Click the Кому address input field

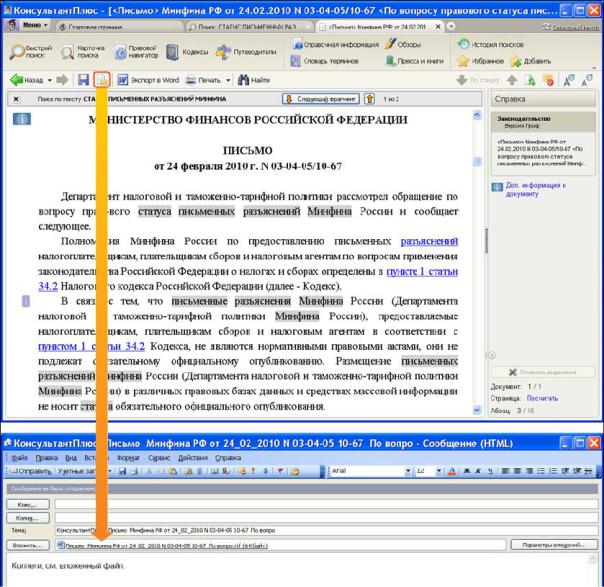coord(326,504)
